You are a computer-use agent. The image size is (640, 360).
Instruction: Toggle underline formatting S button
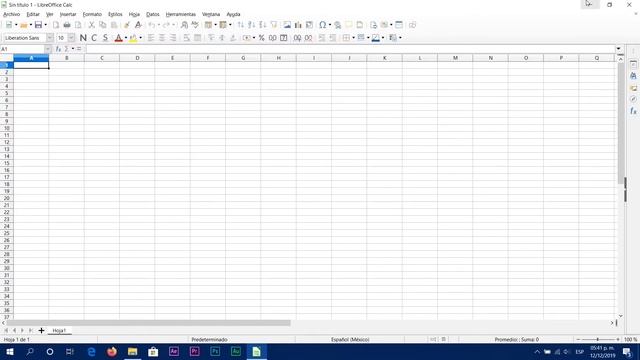click(105, 38)
